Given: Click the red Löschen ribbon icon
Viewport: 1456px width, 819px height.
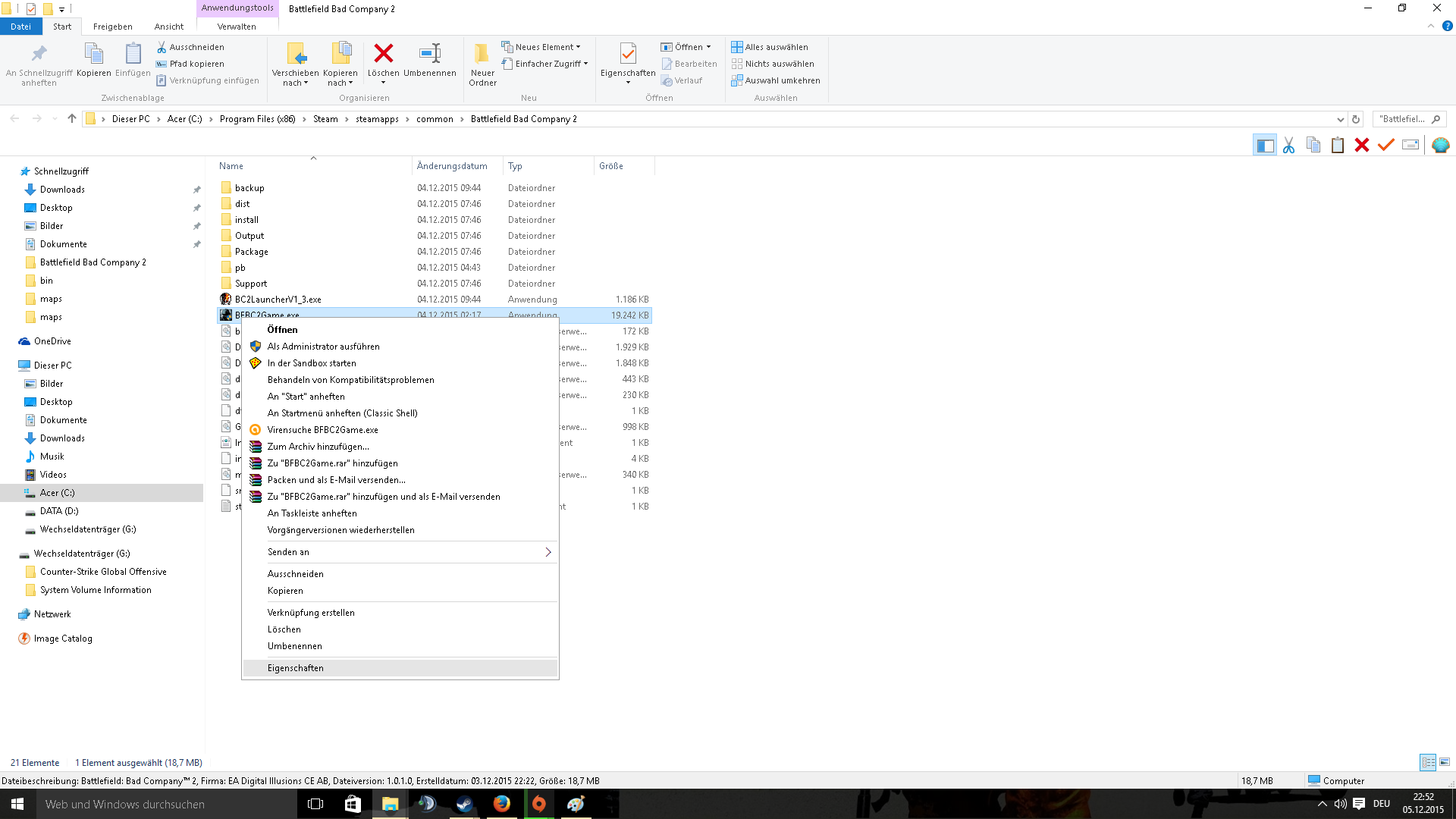Looking at the screenshot, I should point(384,53).
